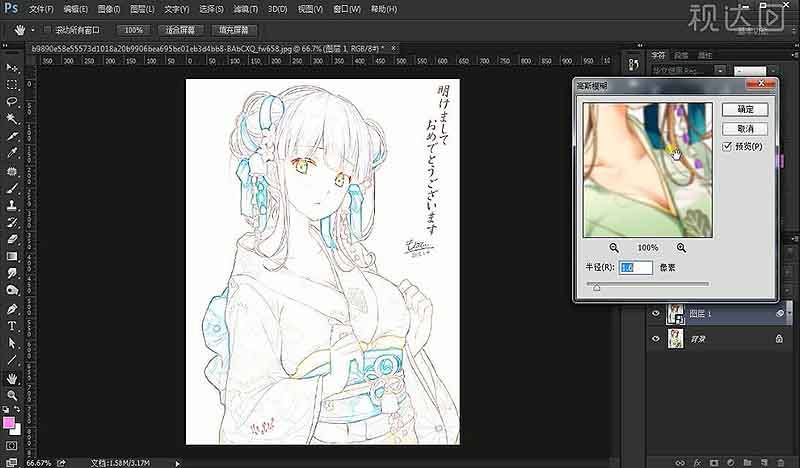
Task: Close the document tab
Action: click(393, 48)
